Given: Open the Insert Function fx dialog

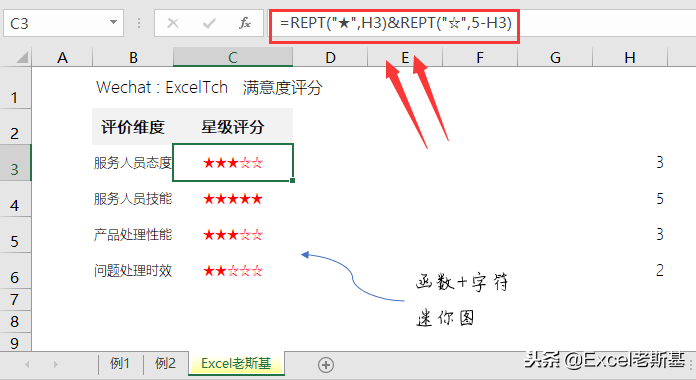Looking at the screenshot, I should coord(245,23).
